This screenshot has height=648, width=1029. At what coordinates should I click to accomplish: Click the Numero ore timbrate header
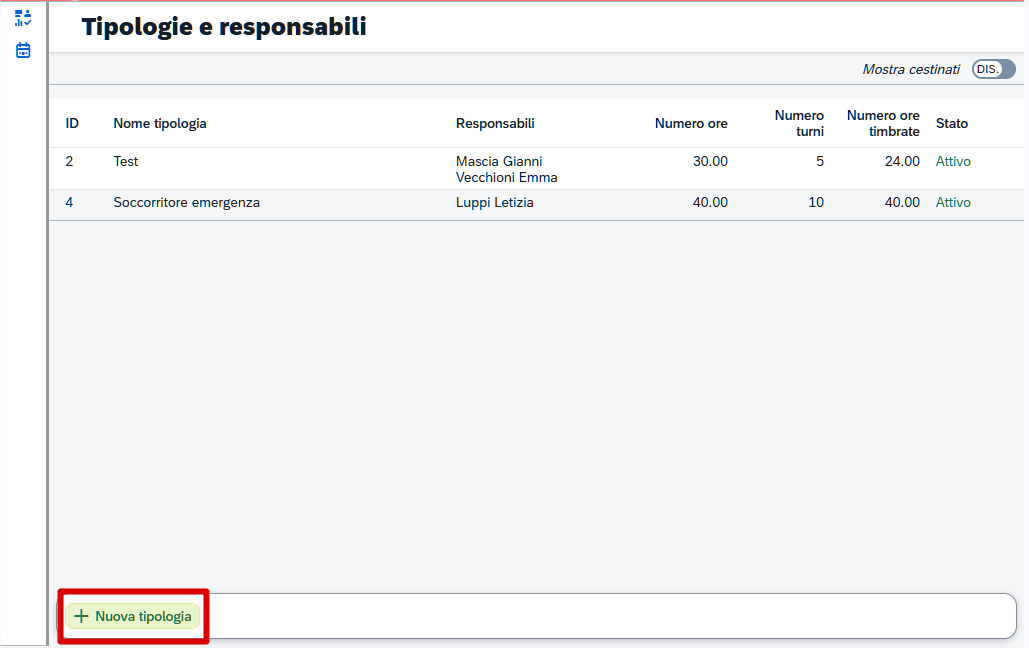(883, 124)
